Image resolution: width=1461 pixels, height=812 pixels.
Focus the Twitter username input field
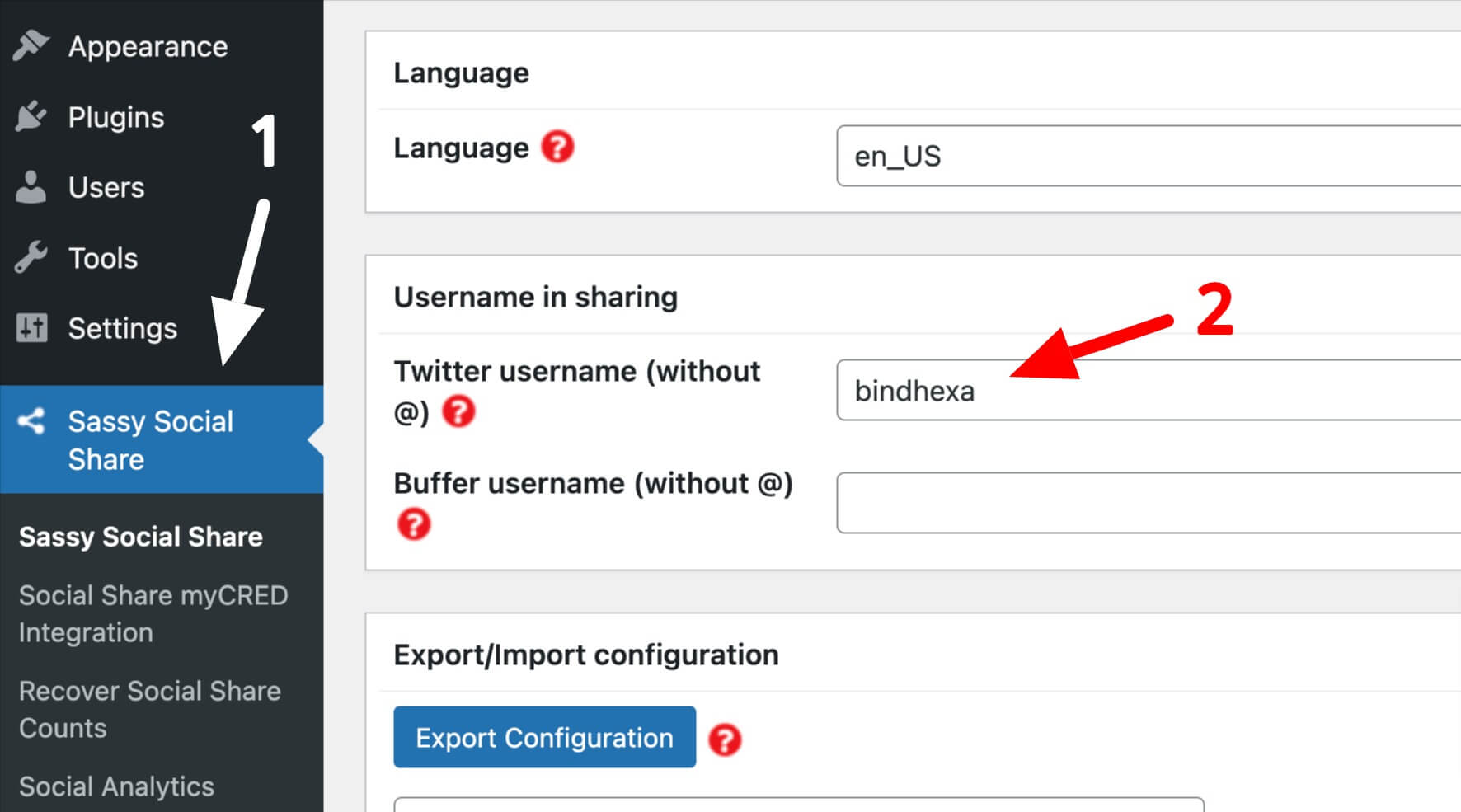pos(1149,390)
